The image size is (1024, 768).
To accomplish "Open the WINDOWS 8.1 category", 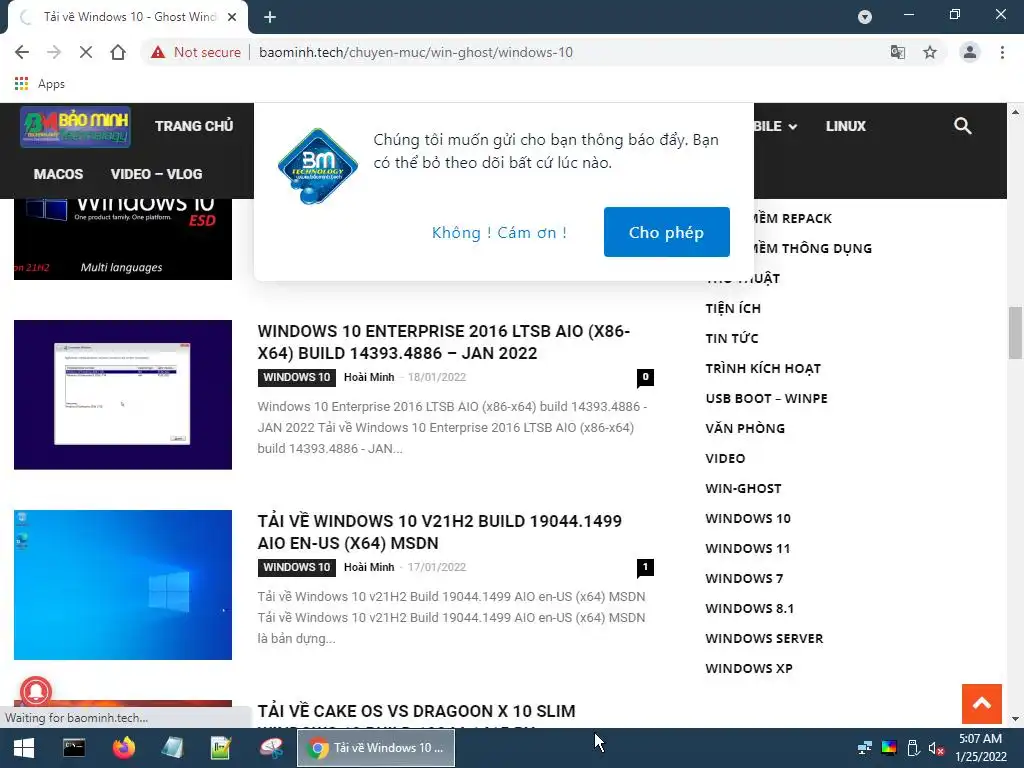I will coord(750,609).
